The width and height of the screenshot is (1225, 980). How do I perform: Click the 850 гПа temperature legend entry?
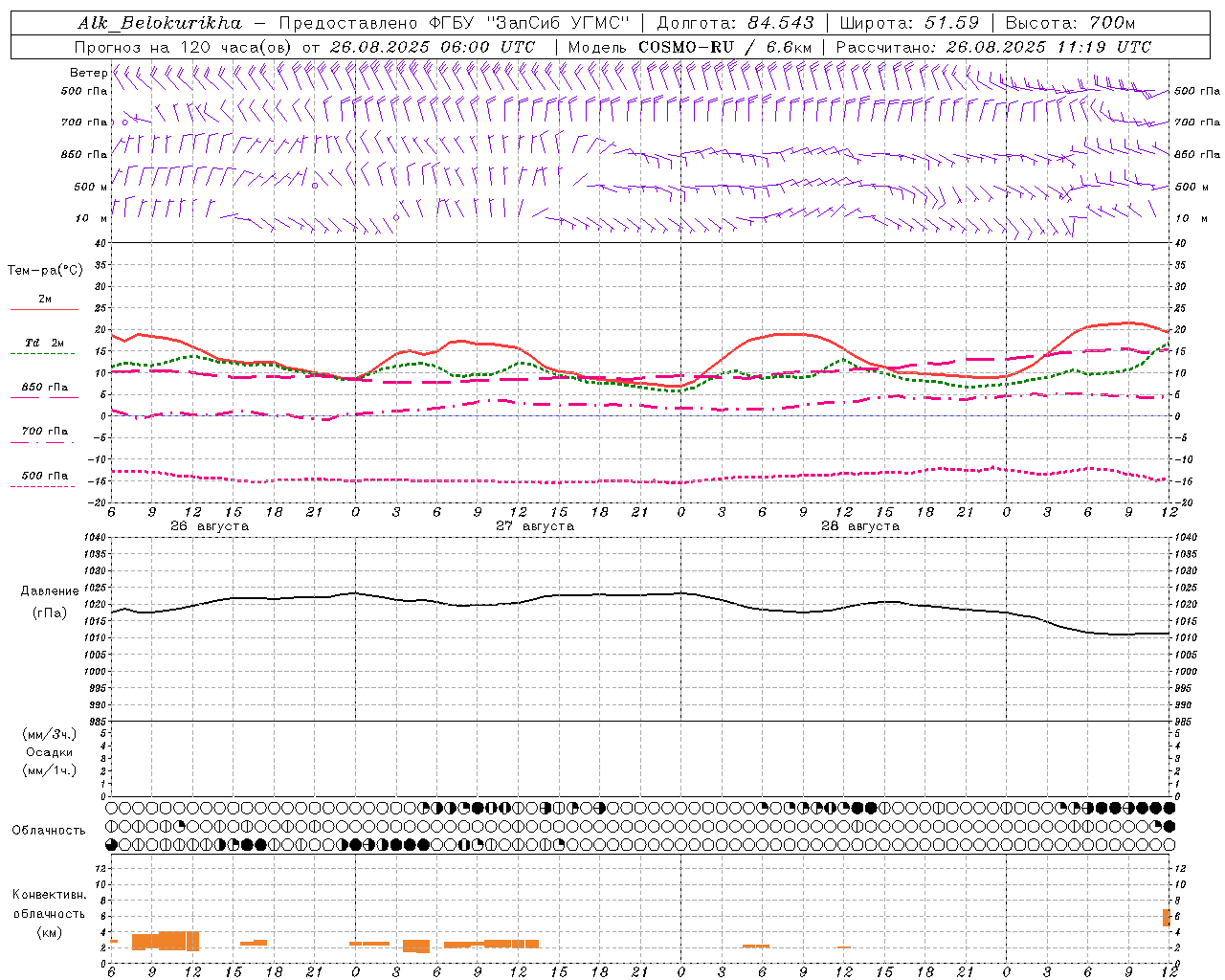coord(45,388)
